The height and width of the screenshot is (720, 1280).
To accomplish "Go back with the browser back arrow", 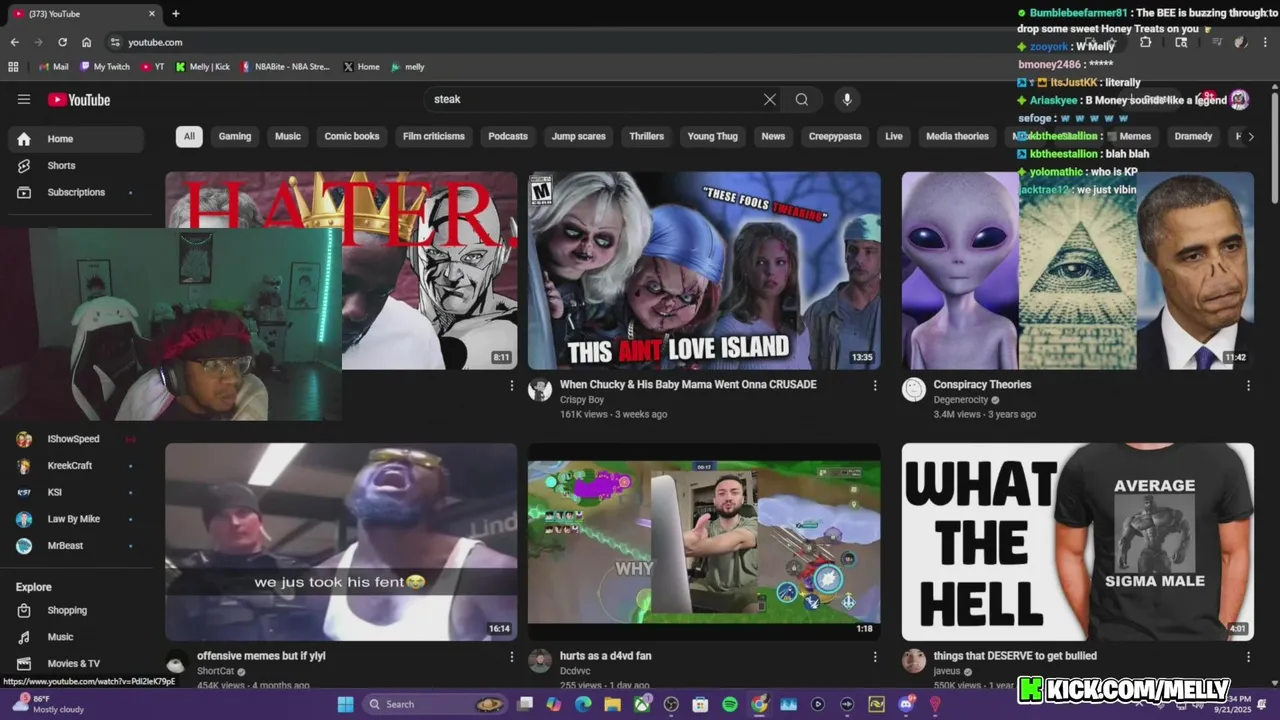I will 15,42.
